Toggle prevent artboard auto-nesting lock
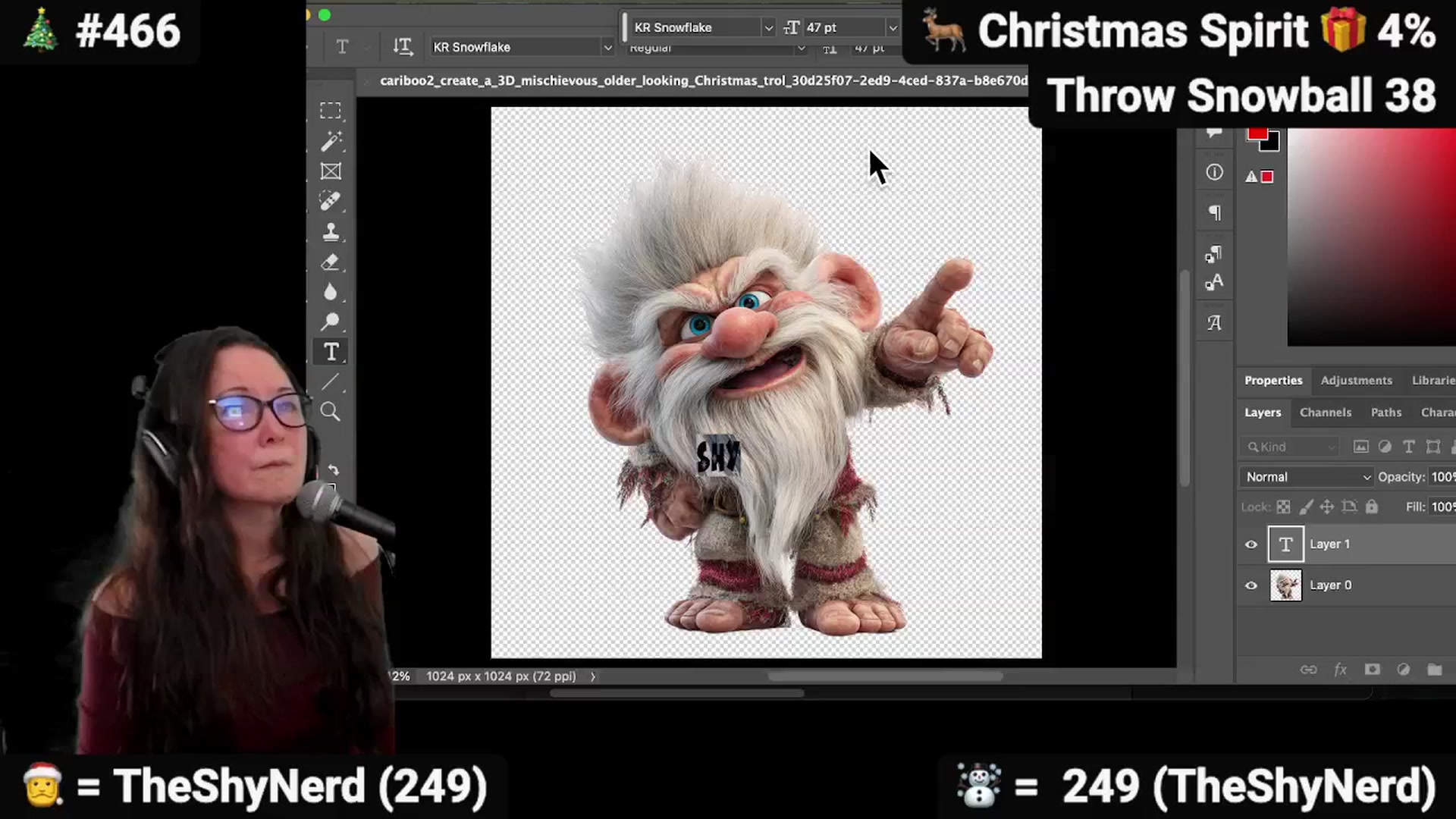 (1349, 507)
